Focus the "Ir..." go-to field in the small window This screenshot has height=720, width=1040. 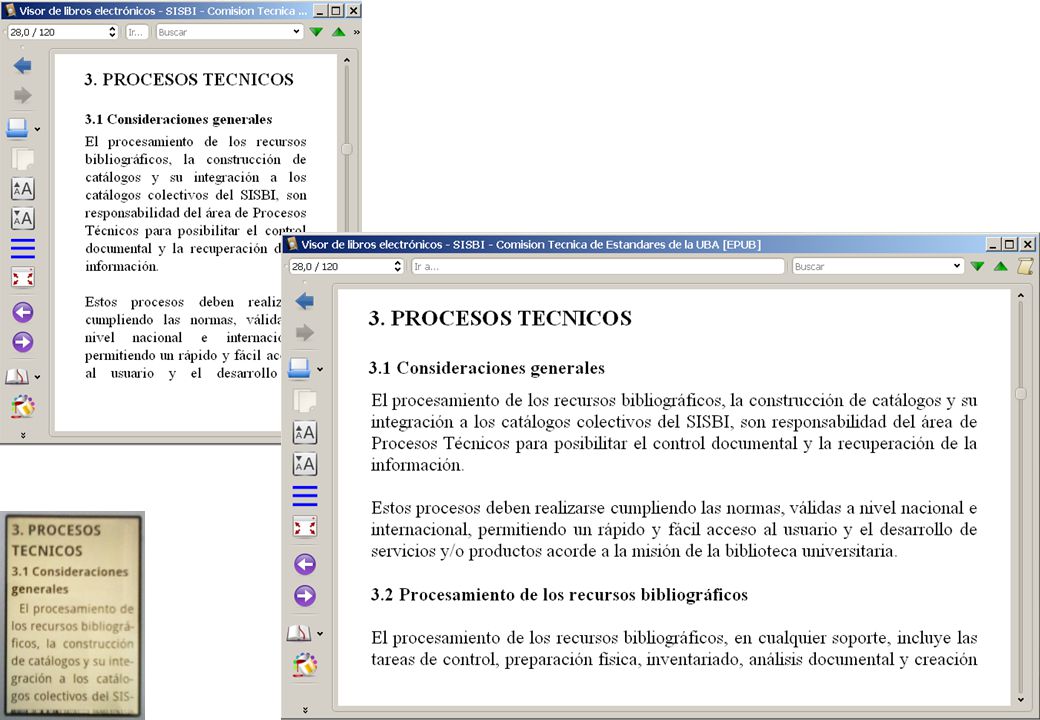tap(137, 32)
